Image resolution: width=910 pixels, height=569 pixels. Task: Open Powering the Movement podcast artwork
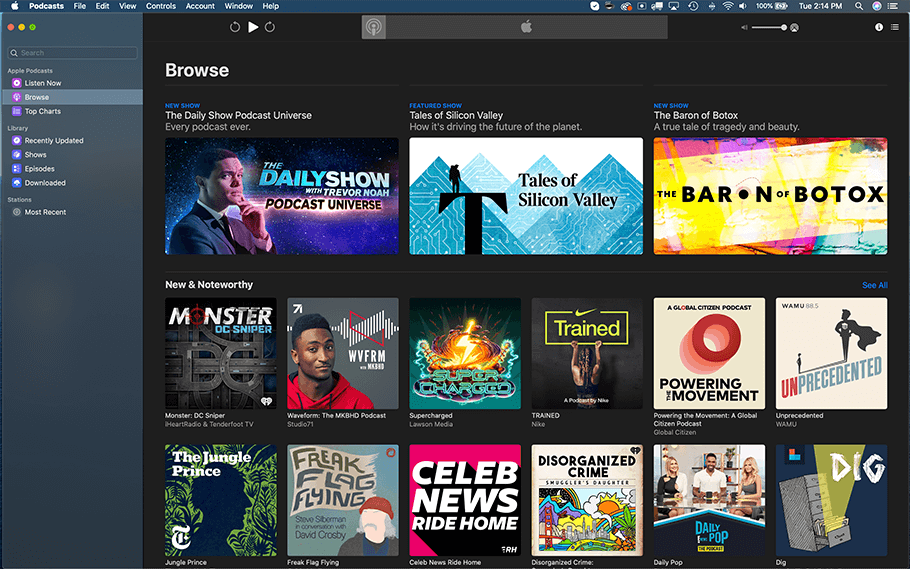tap(709, 354)
